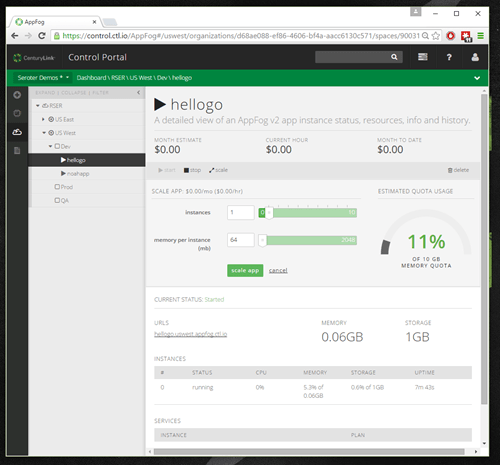The image size is (500, 465).
Task: Click the delete action
Action: coord(458,170)
